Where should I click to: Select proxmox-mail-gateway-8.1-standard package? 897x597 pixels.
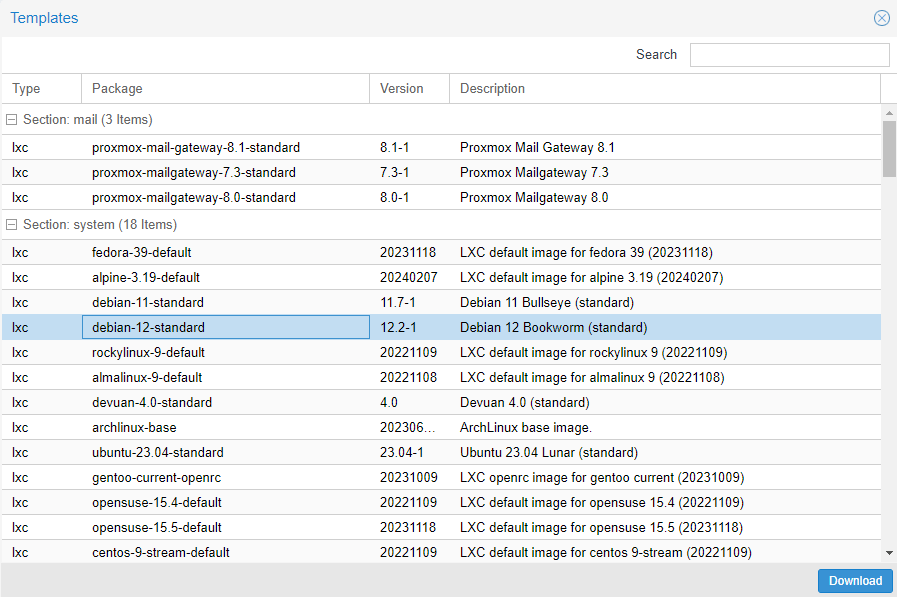[196, 148]
